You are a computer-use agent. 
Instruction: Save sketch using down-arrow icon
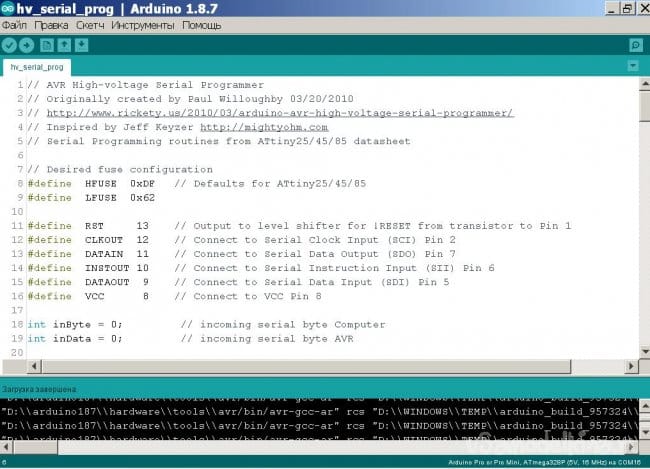click(82, 45)
